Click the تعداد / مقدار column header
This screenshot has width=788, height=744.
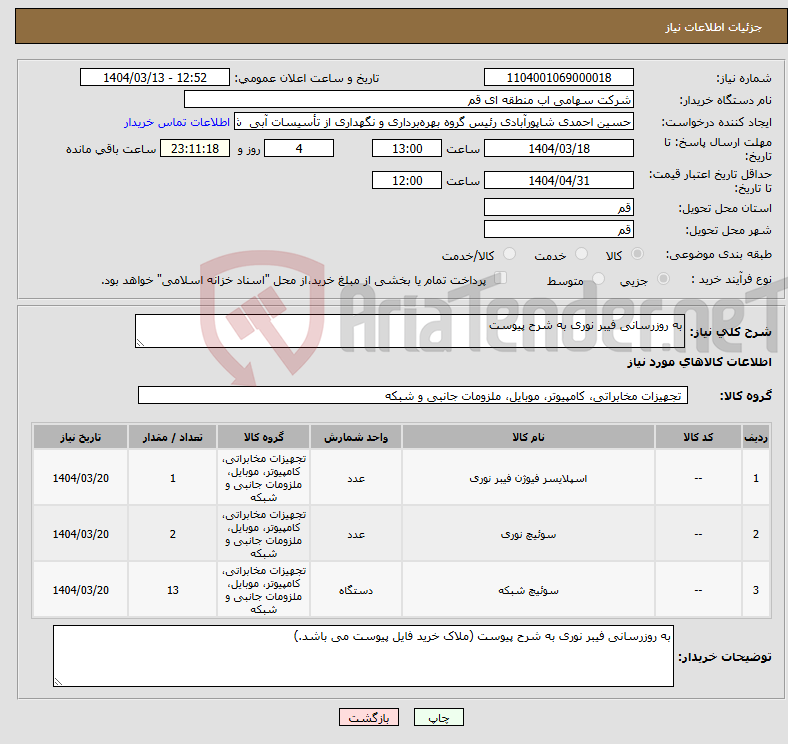pos(172,437)
